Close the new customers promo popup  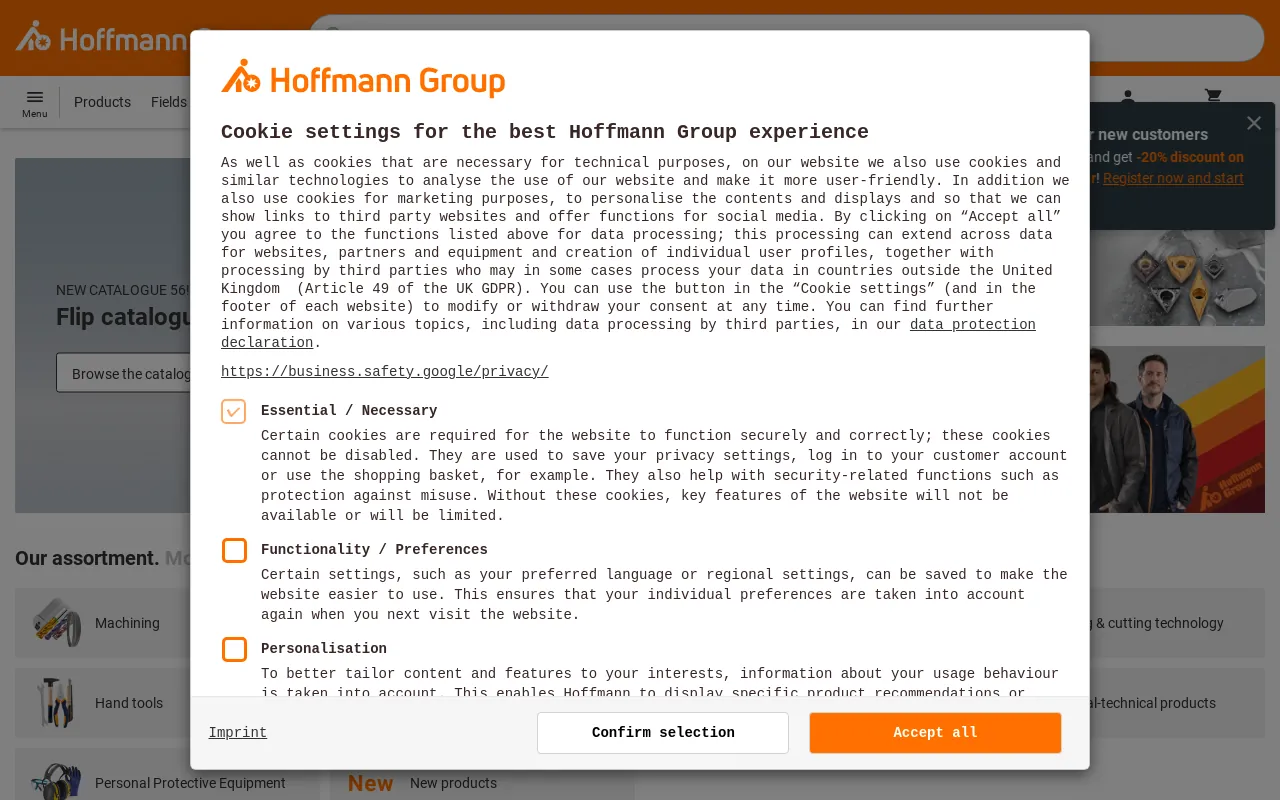click(x=1254, y=123)
